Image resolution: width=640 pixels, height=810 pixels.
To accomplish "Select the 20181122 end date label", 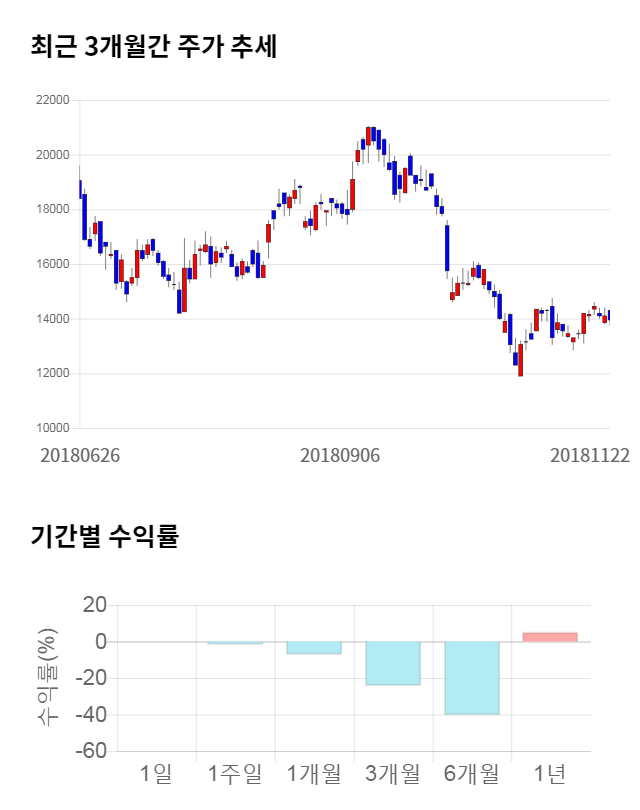I will (x=590, y=455).
